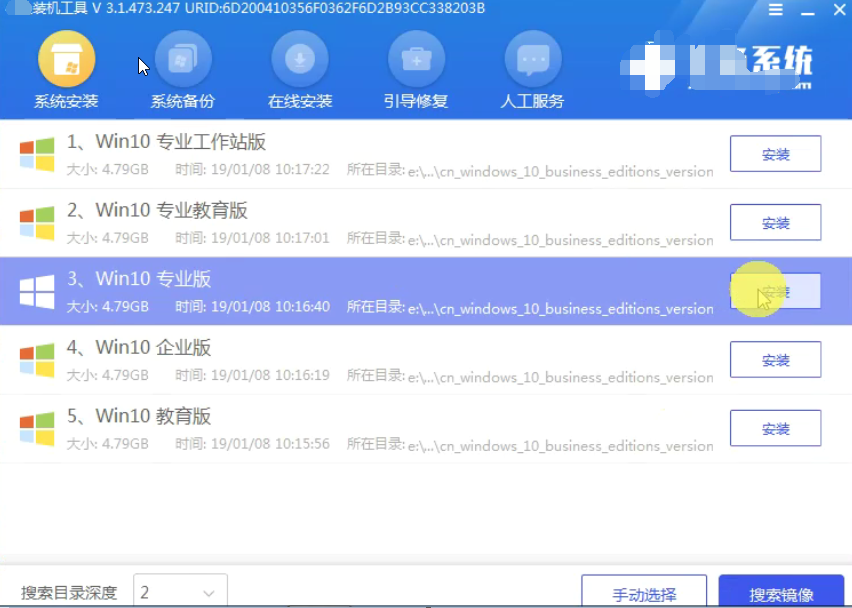Click directory path in Win10 专业工作站版 row
The height and width of the screenshot is (608, 852).
(560, 172)
